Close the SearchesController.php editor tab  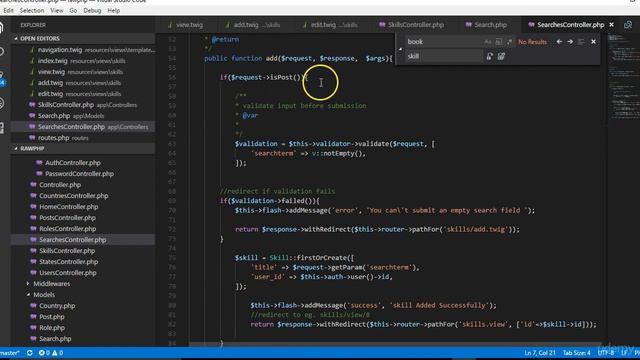(x=611, y=25)
